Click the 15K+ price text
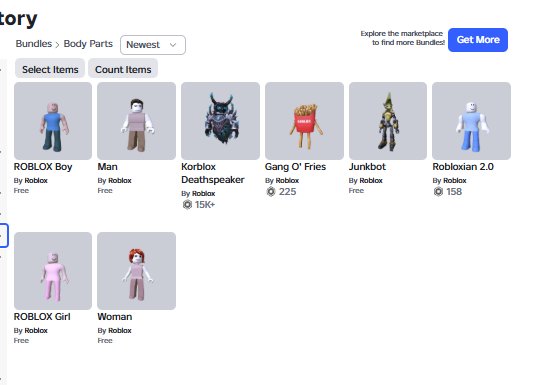537x385 pixels. [x=205, y=205]
